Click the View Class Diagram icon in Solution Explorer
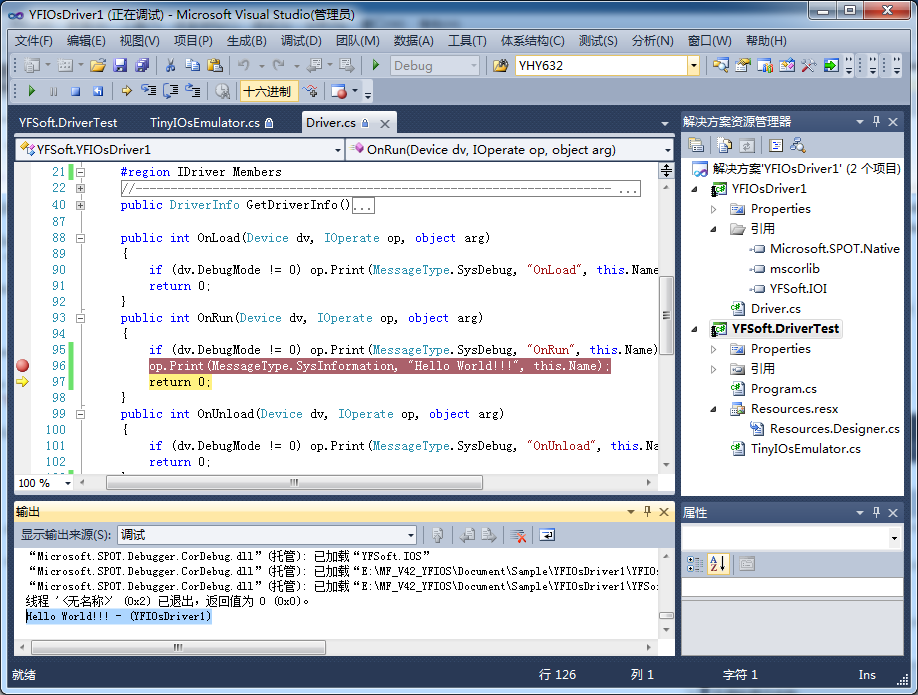Image resolution: width=918 pixels, height=695 pixels. tap(797, 145)
